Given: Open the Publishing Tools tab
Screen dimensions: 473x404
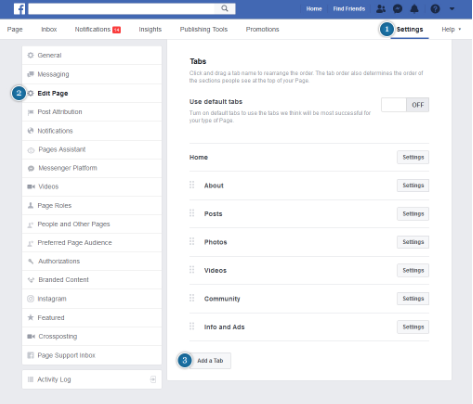Looking at the screenshot, I should [x=204, y=29].
